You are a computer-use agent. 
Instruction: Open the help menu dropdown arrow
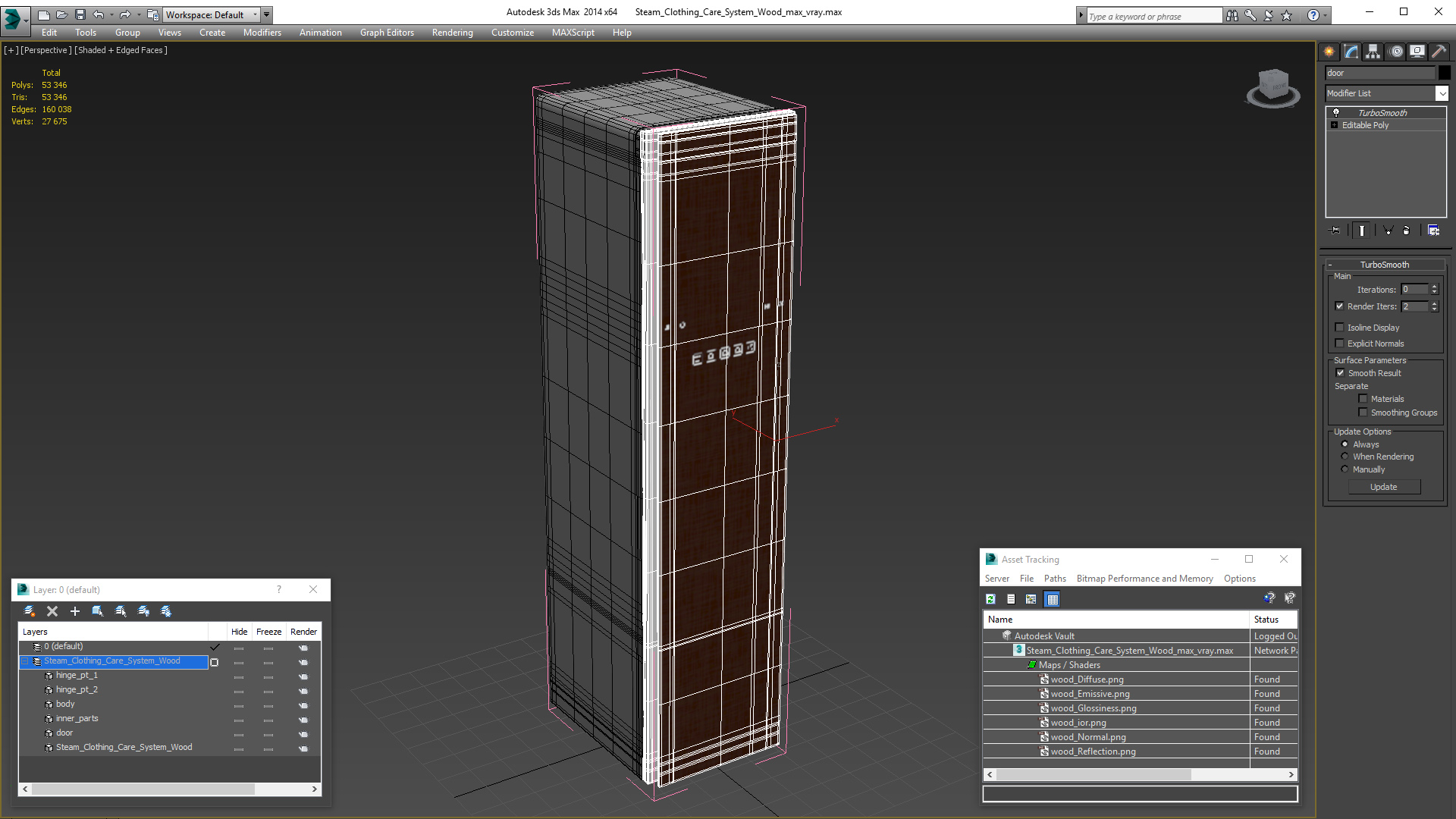pyautogui.click(x=1326, y=15)
